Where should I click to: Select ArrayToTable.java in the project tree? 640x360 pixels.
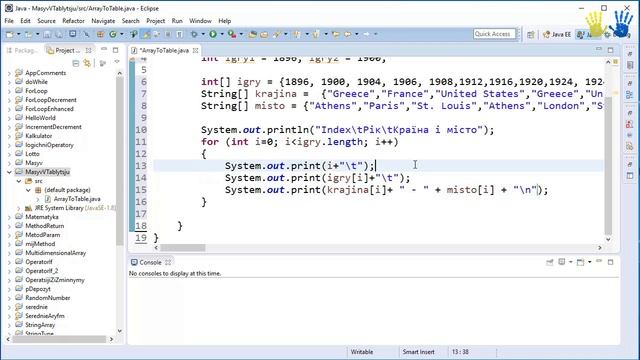pyautogui.click(x=77, y=199)
